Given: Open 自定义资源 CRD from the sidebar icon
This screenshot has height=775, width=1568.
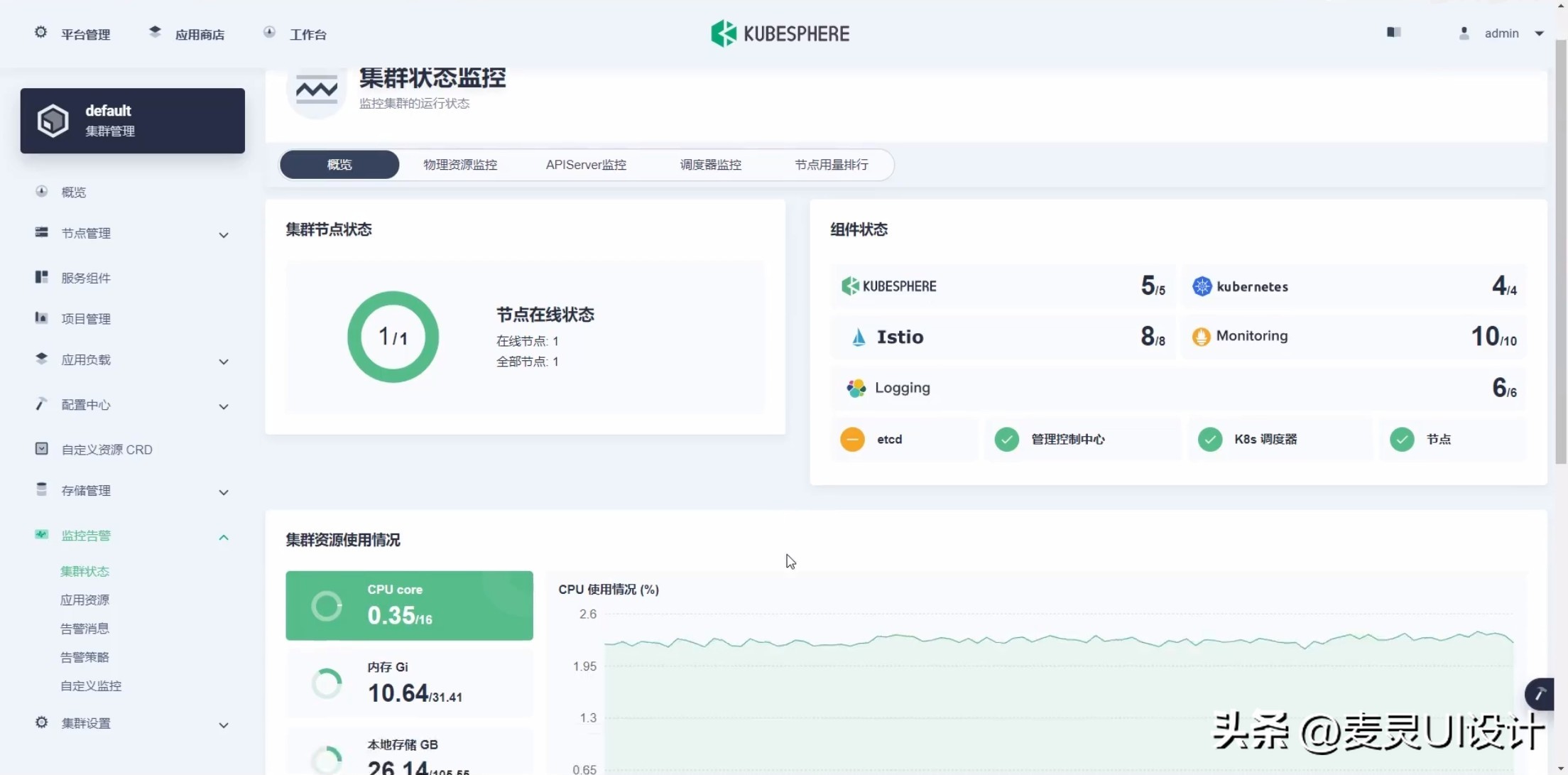Looking at the screenshot, I should click(40, 449).
